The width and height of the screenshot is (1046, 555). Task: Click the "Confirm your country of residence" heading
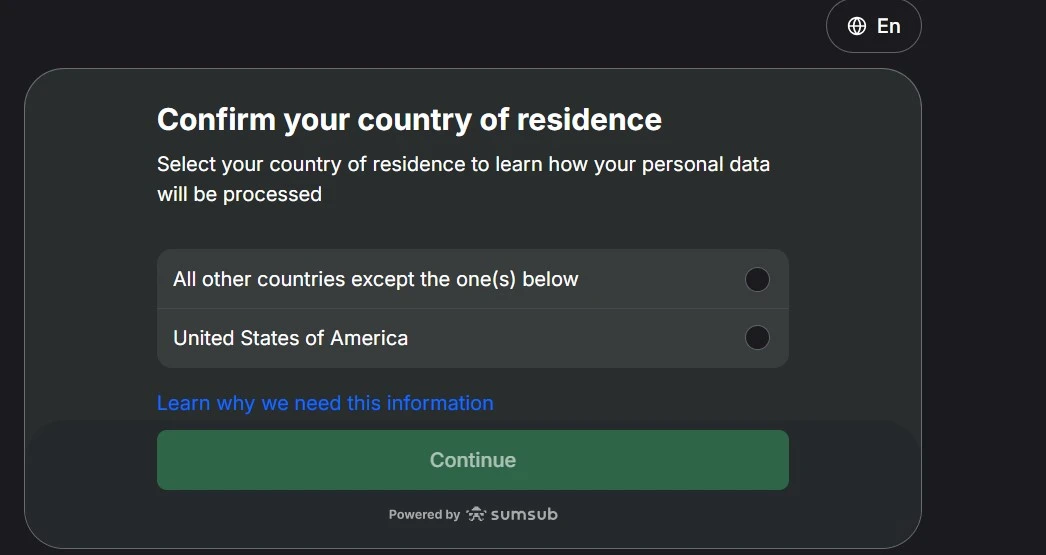coord(409,120)
